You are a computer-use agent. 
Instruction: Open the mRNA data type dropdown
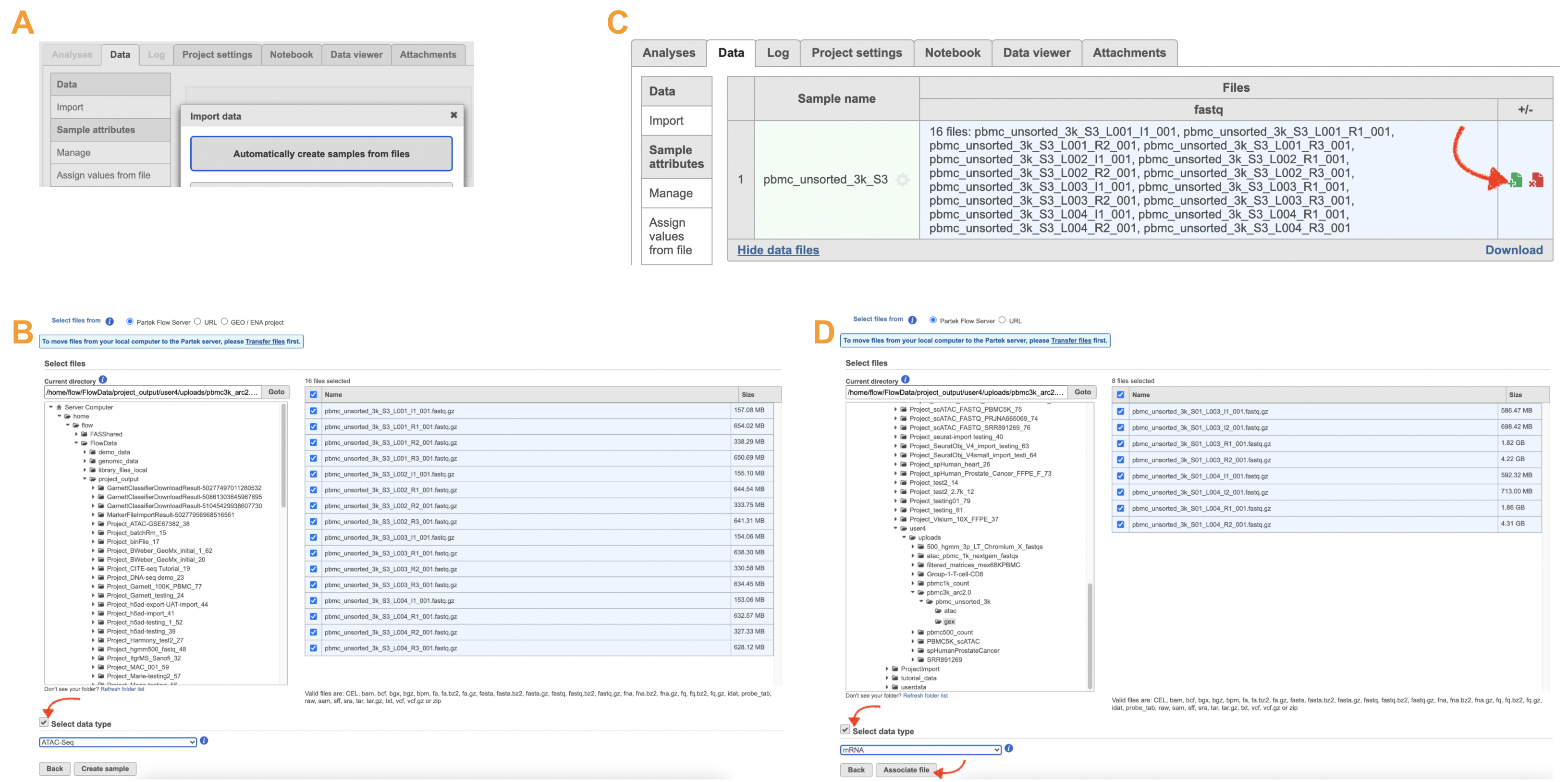pyautogui.click(x=920, y=750)
